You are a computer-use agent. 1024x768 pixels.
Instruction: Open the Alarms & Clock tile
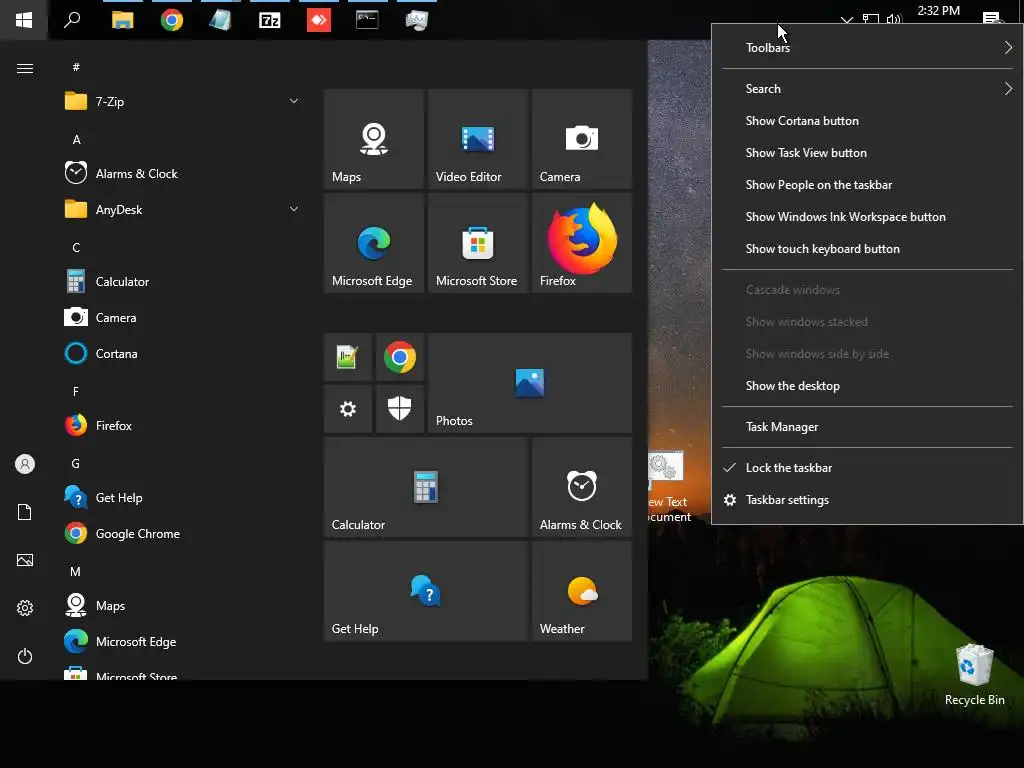coord(582,487)
